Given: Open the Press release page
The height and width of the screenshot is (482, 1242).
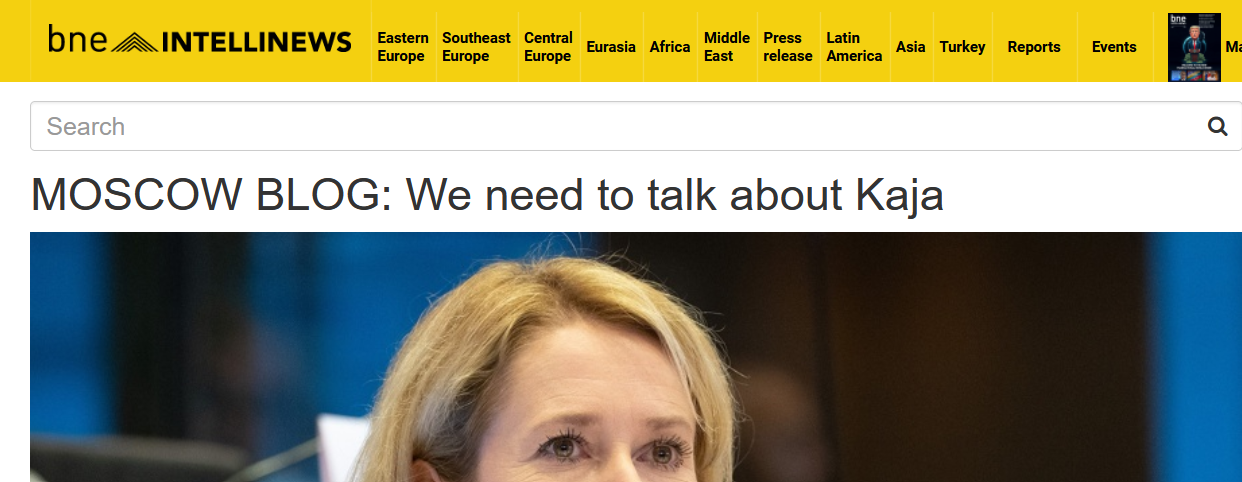Looking at the screenshot, I should (x=788, y=47).
